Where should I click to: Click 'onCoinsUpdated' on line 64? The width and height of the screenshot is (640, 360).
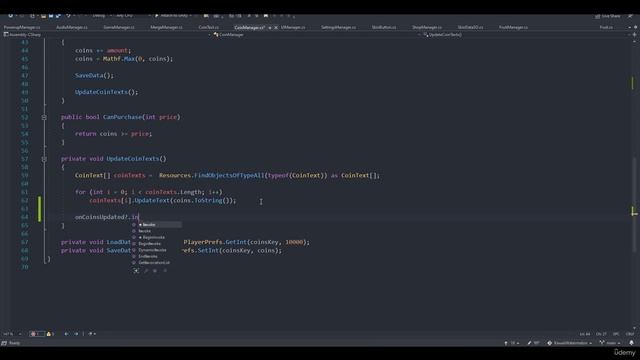tap(99, 217)
